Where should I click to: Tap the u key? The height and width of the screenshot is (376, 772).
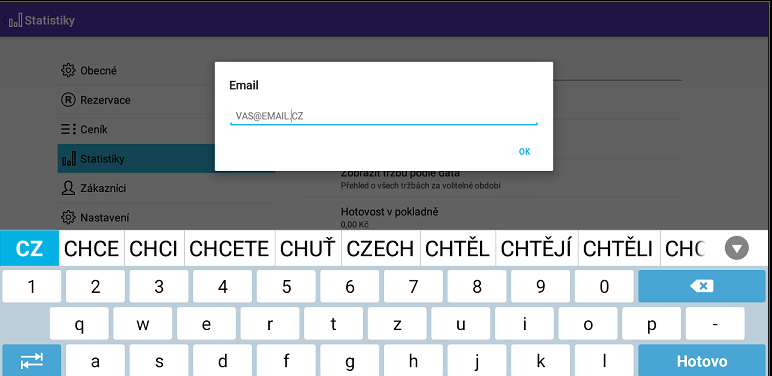(460, 324)
